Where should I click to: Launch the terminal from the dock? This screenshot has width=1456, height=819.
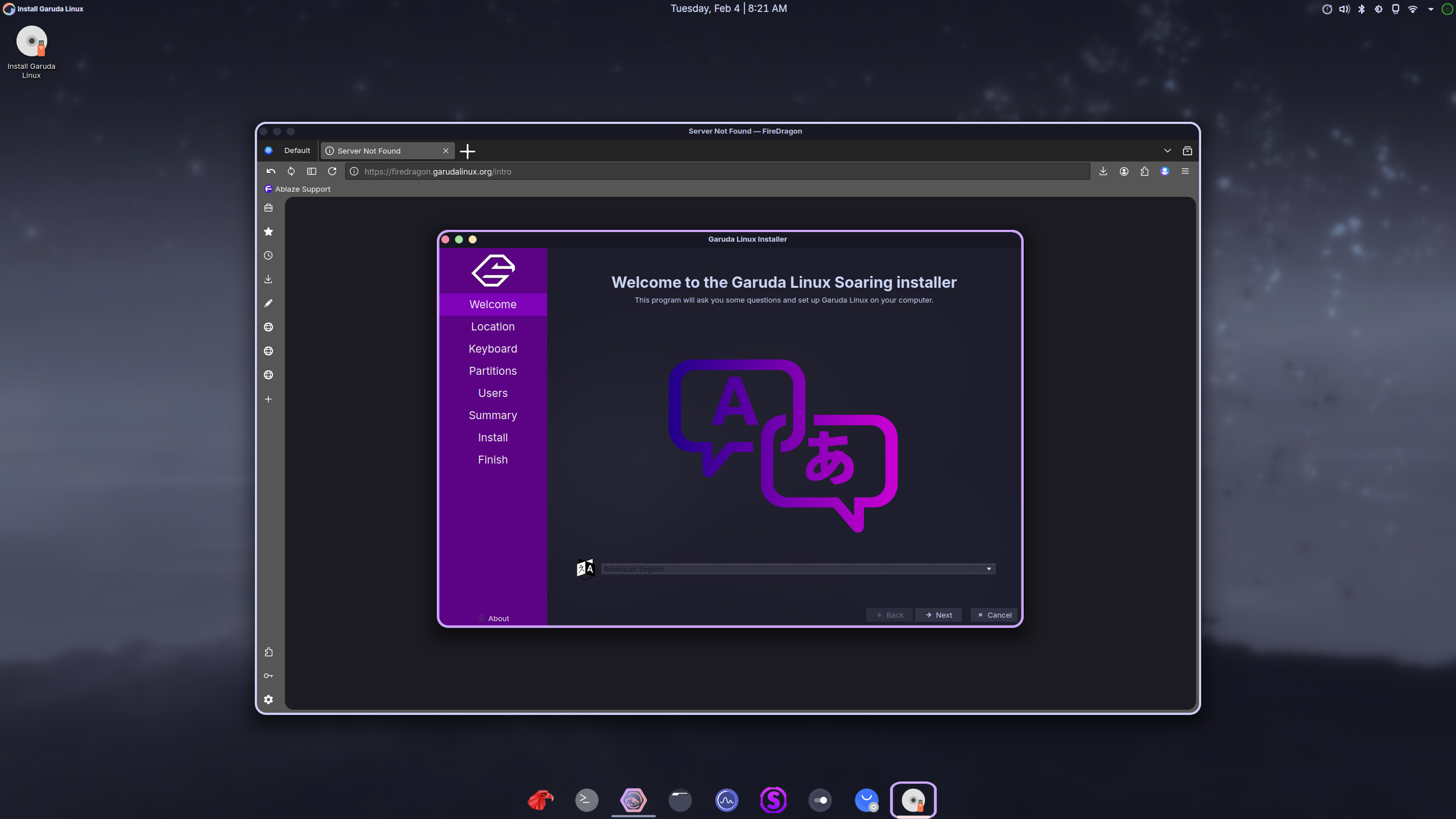587,800
